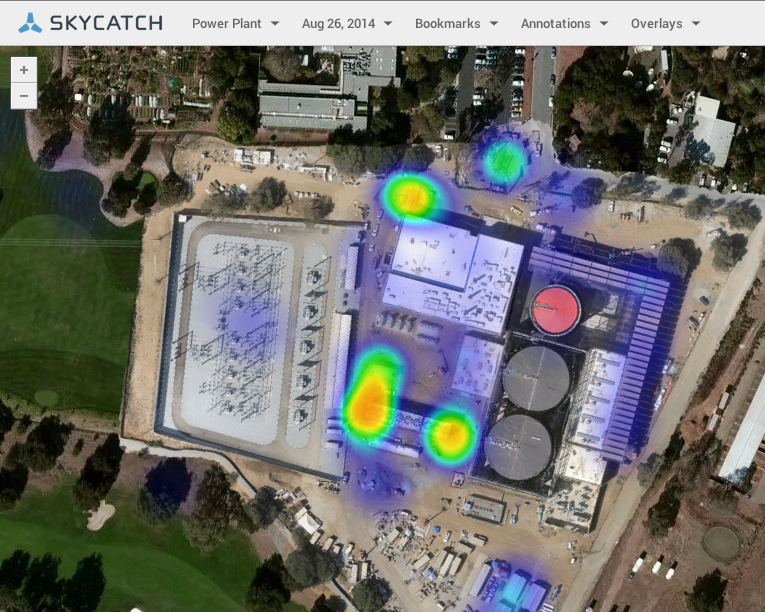Zoom out the map with minus button
This screenshot has height=612, width=765.
[x=24, y=96]
